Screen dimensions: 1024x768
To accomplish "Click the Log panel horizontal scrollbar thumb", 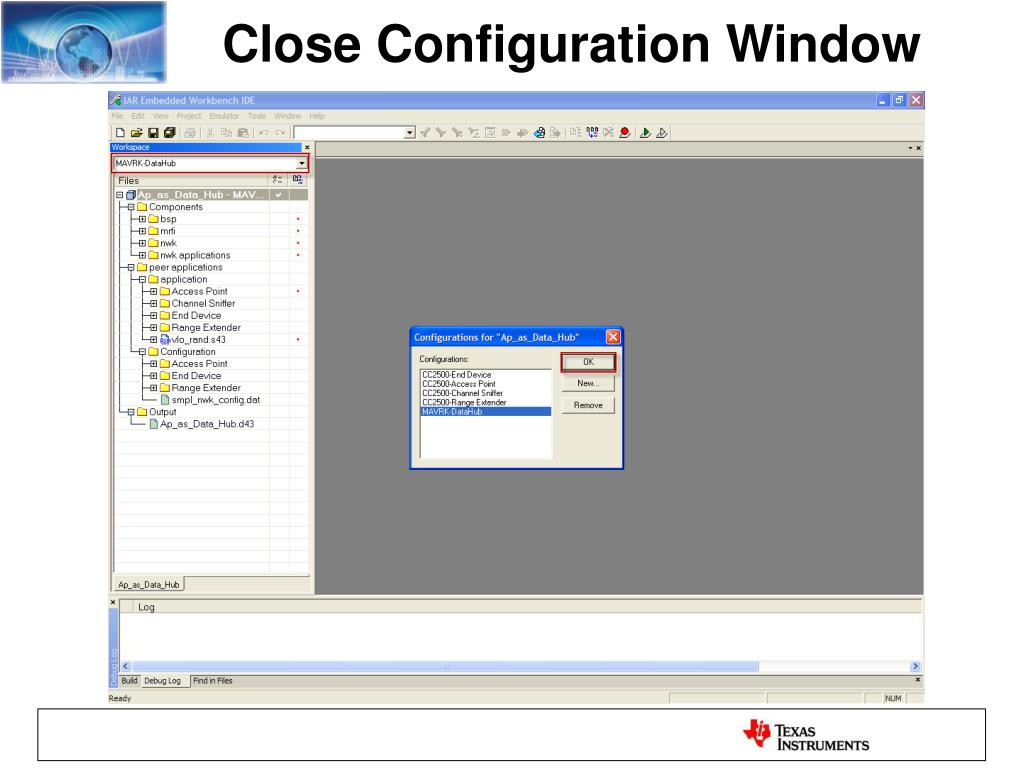I will 445,666.
